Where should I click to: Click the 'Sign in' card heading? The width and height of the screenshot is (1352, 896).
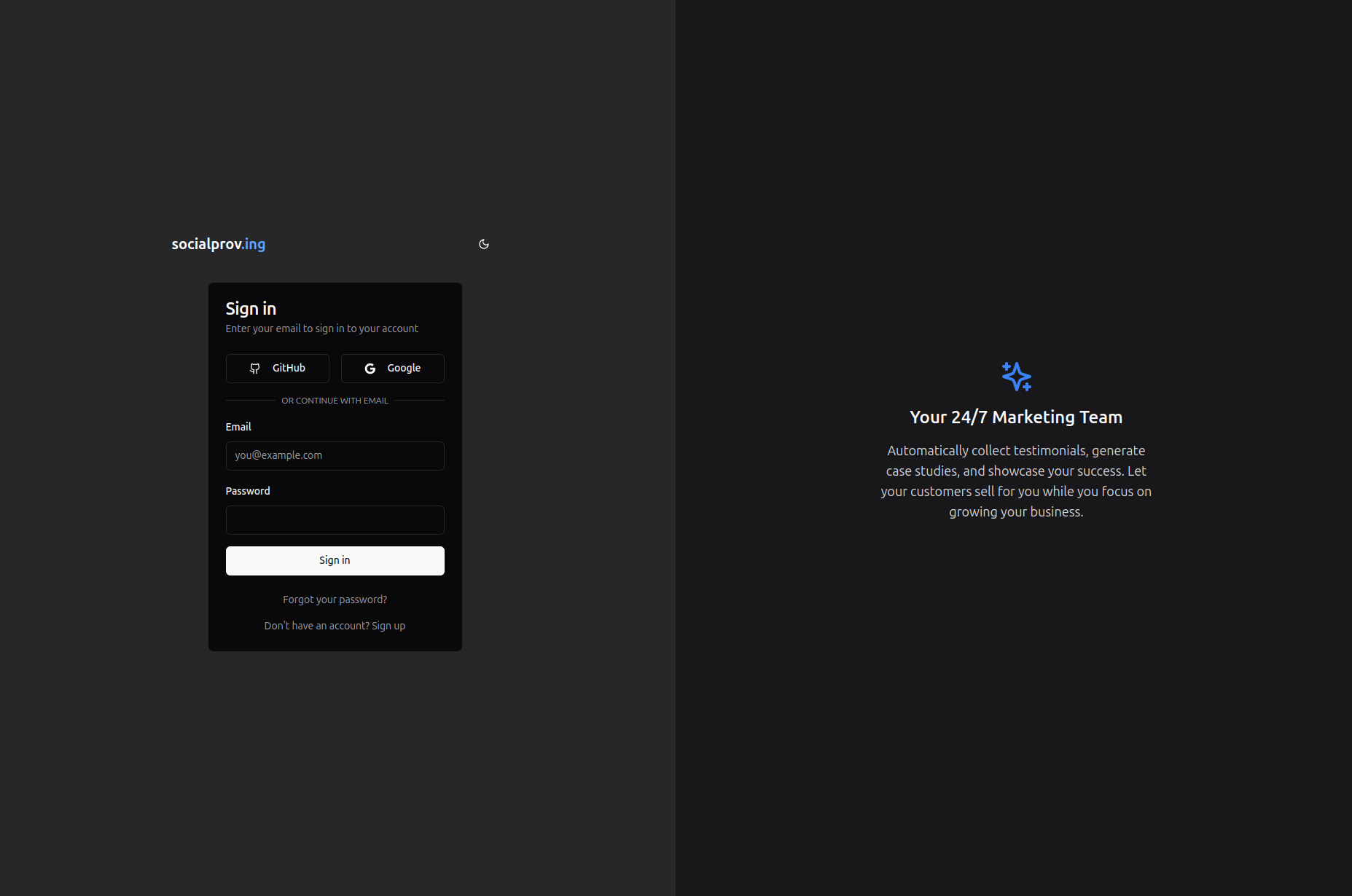tap(251, 309)
